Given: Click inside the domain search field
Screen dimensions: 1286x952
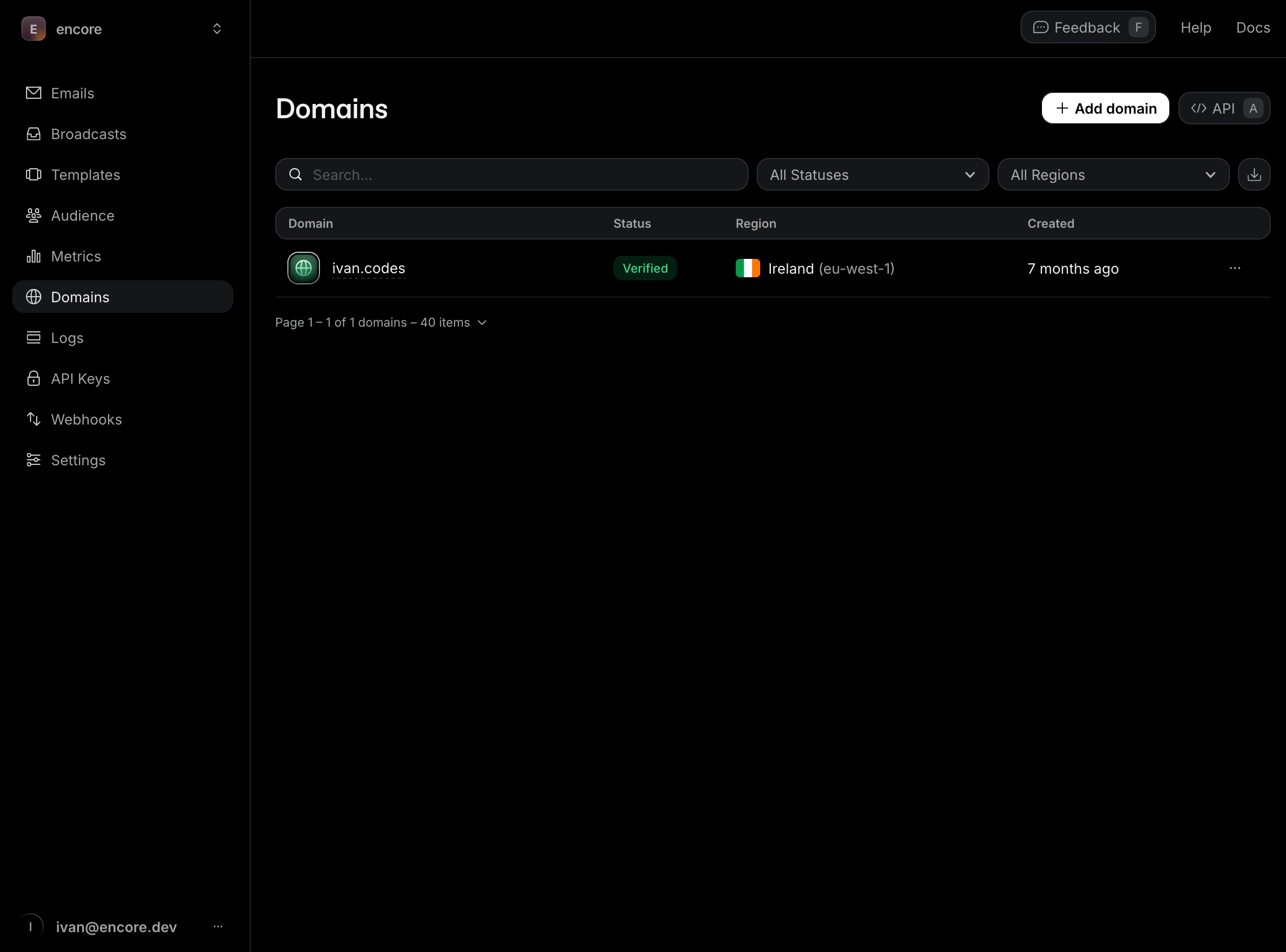Looking at the screenshot, I should (x=512, y=174).
